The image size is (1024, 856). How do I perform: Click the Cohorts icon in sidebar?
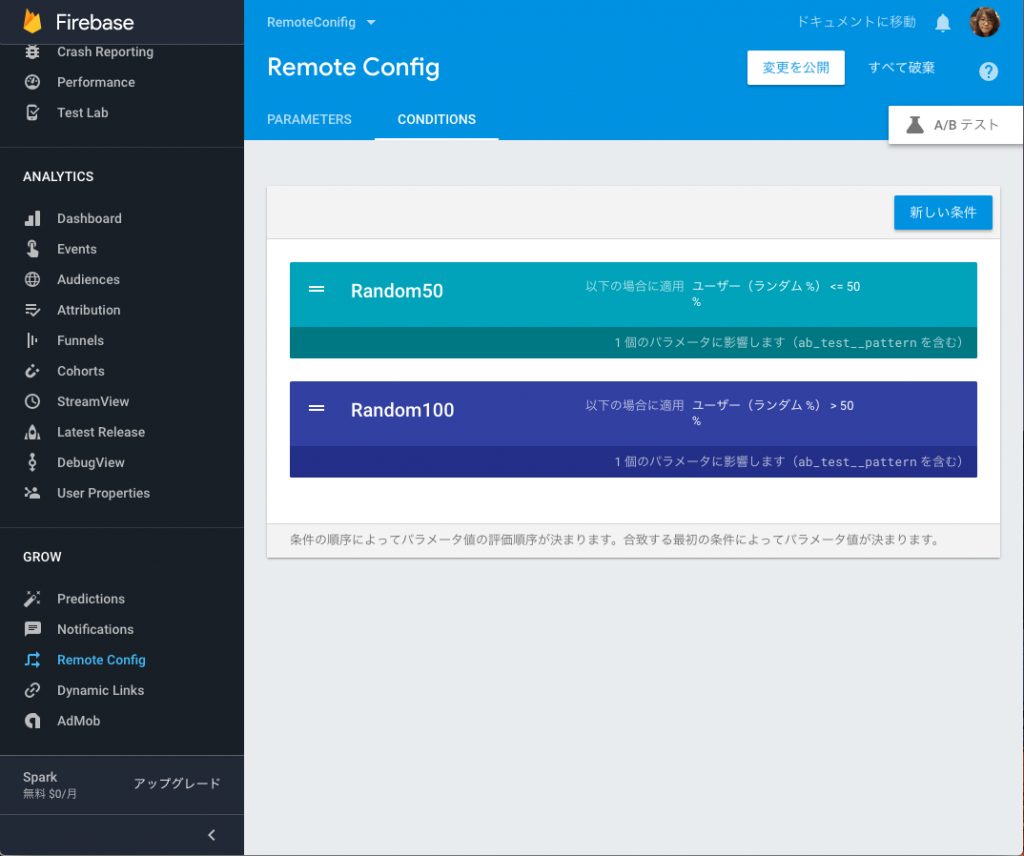pos(32,371)
